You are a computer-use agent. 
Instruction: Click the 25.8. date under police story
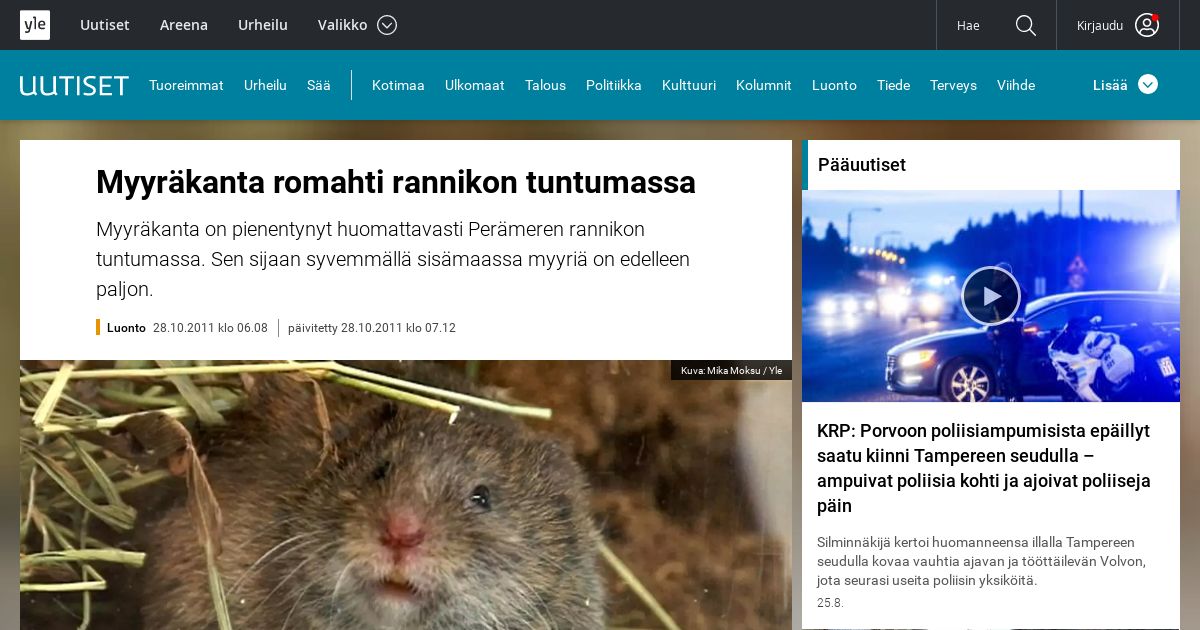(830, 603)
